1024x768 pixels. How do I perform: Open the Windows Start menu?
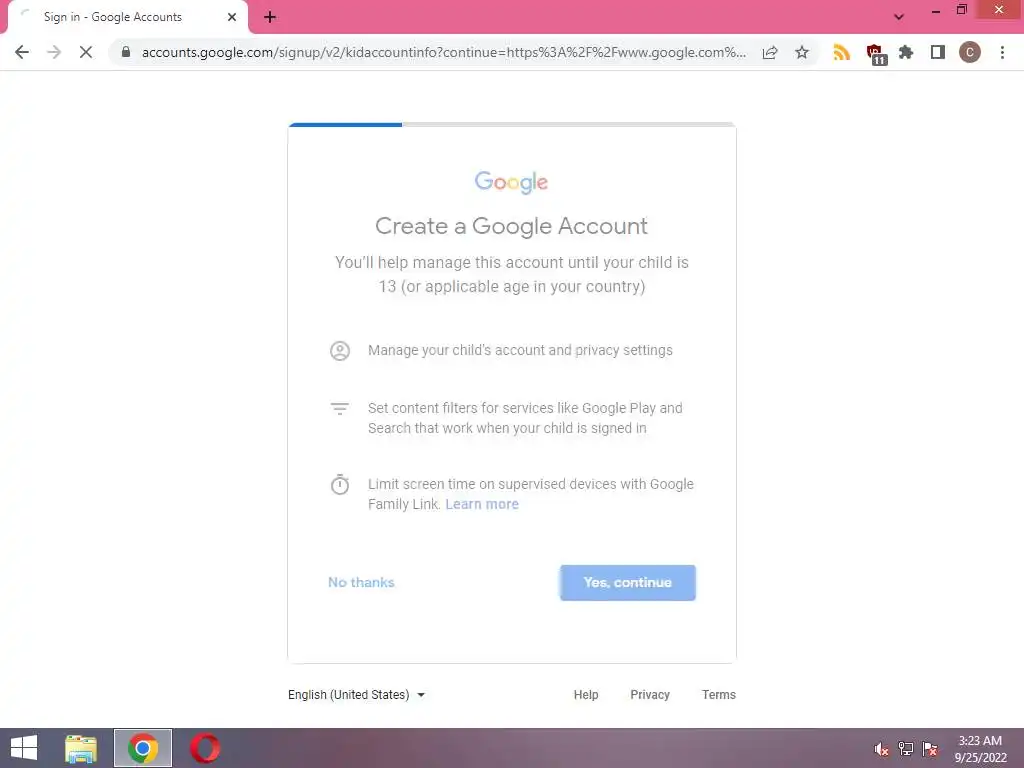[24, 748]
